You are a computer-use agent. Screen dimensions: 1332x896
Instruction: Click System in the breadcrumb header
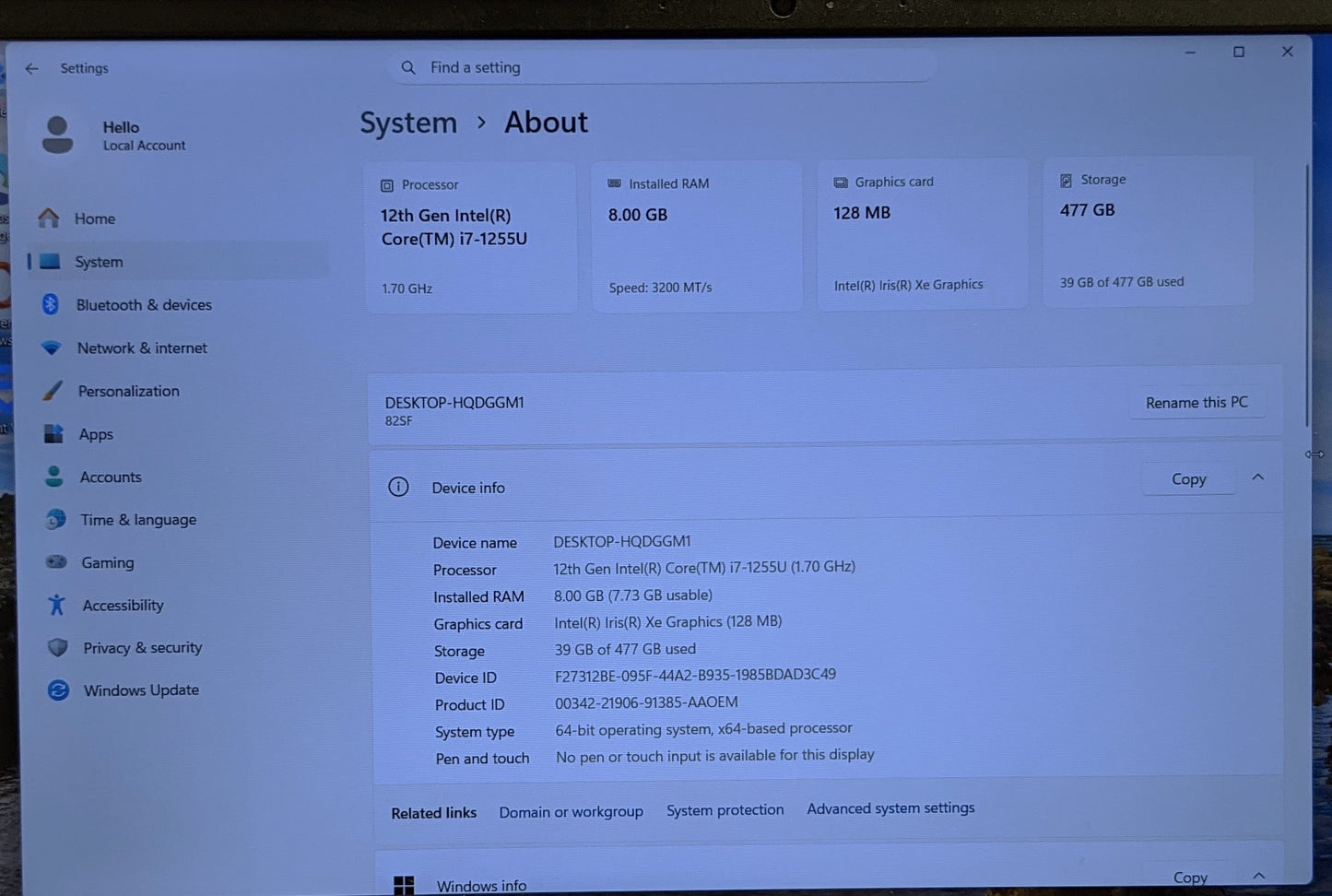pyautogui.click(x=408, y=123)
